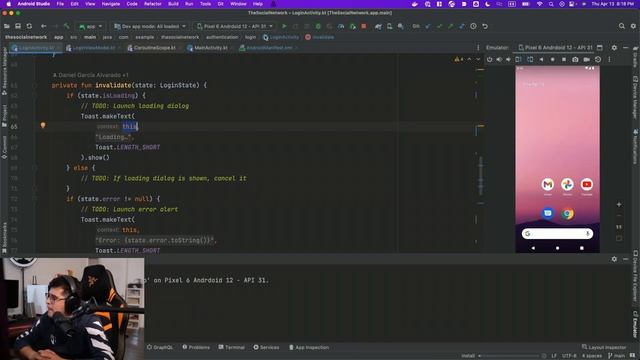Open the Navigate menu
640x360 pixels.
(111, 4)
